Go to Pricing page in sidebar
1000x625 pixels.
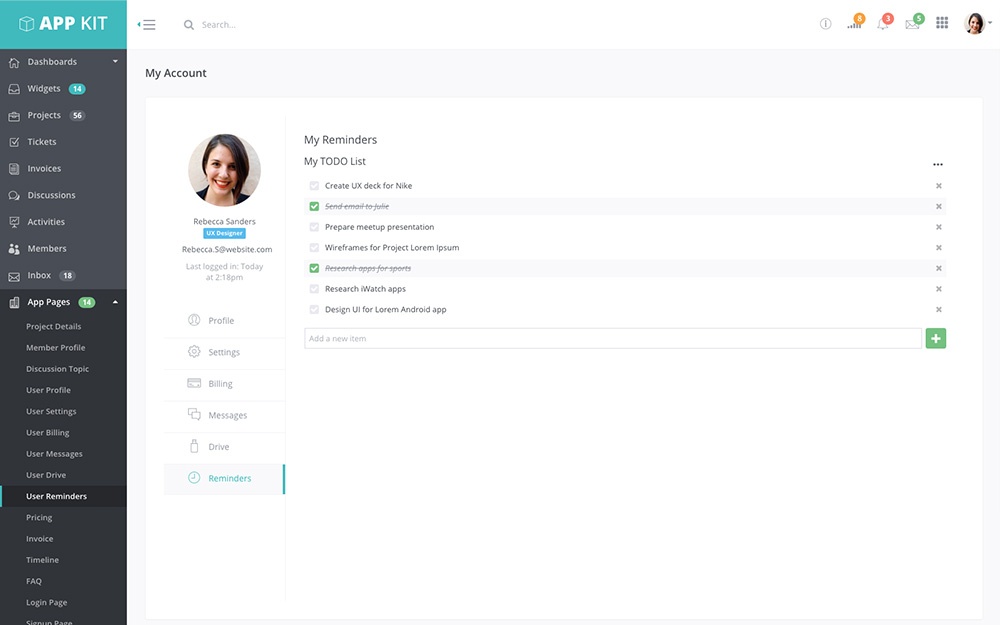tap(39, 518)
